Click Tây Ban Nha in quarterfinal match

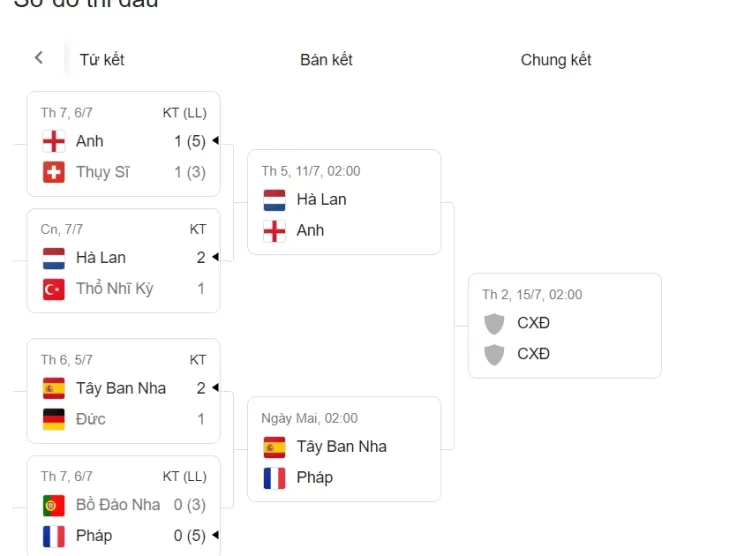pyautogui.click(x=121, y=388)
